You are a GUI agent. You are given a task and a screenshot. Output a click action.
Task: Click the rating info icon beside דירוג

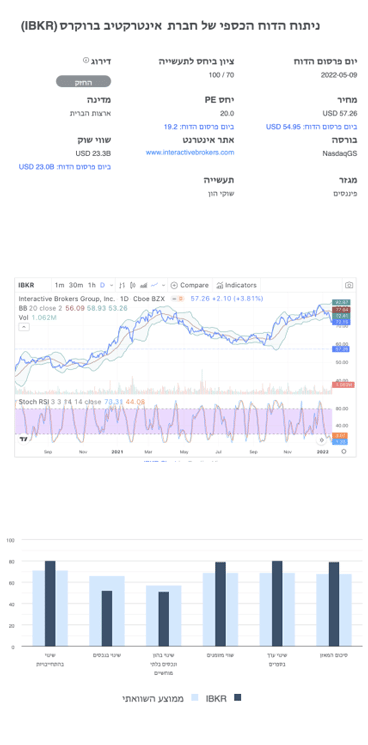tap(85, 60)
